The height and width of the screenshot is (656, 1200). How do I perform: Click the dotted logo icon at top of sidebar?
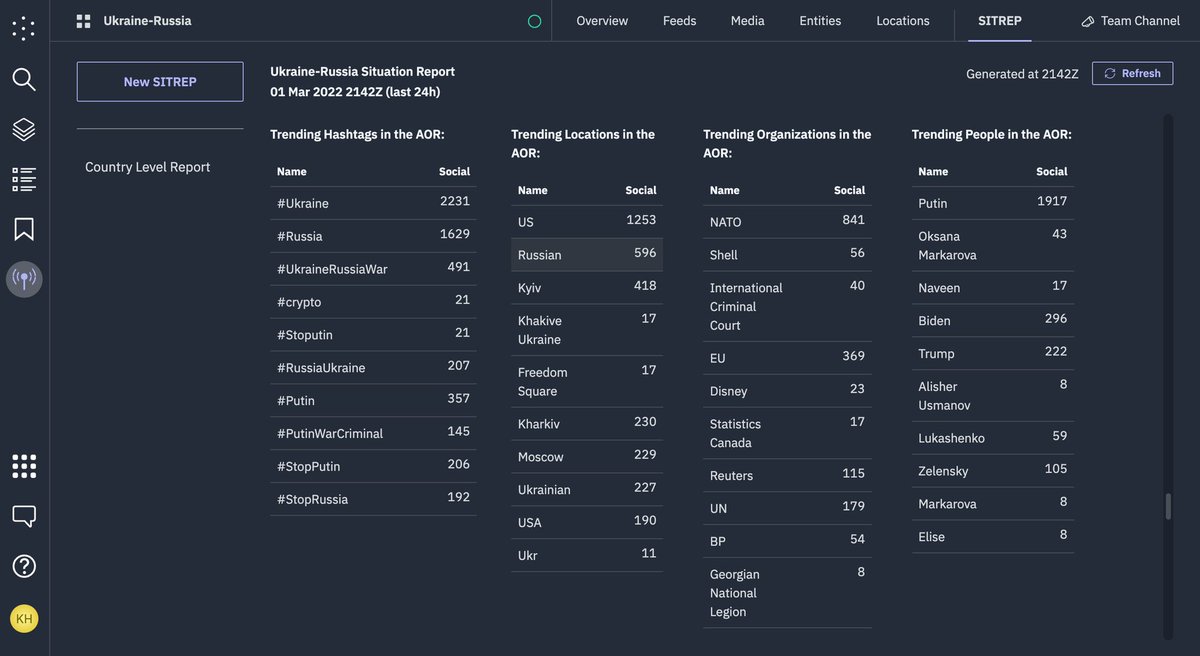tap(24, 28)
